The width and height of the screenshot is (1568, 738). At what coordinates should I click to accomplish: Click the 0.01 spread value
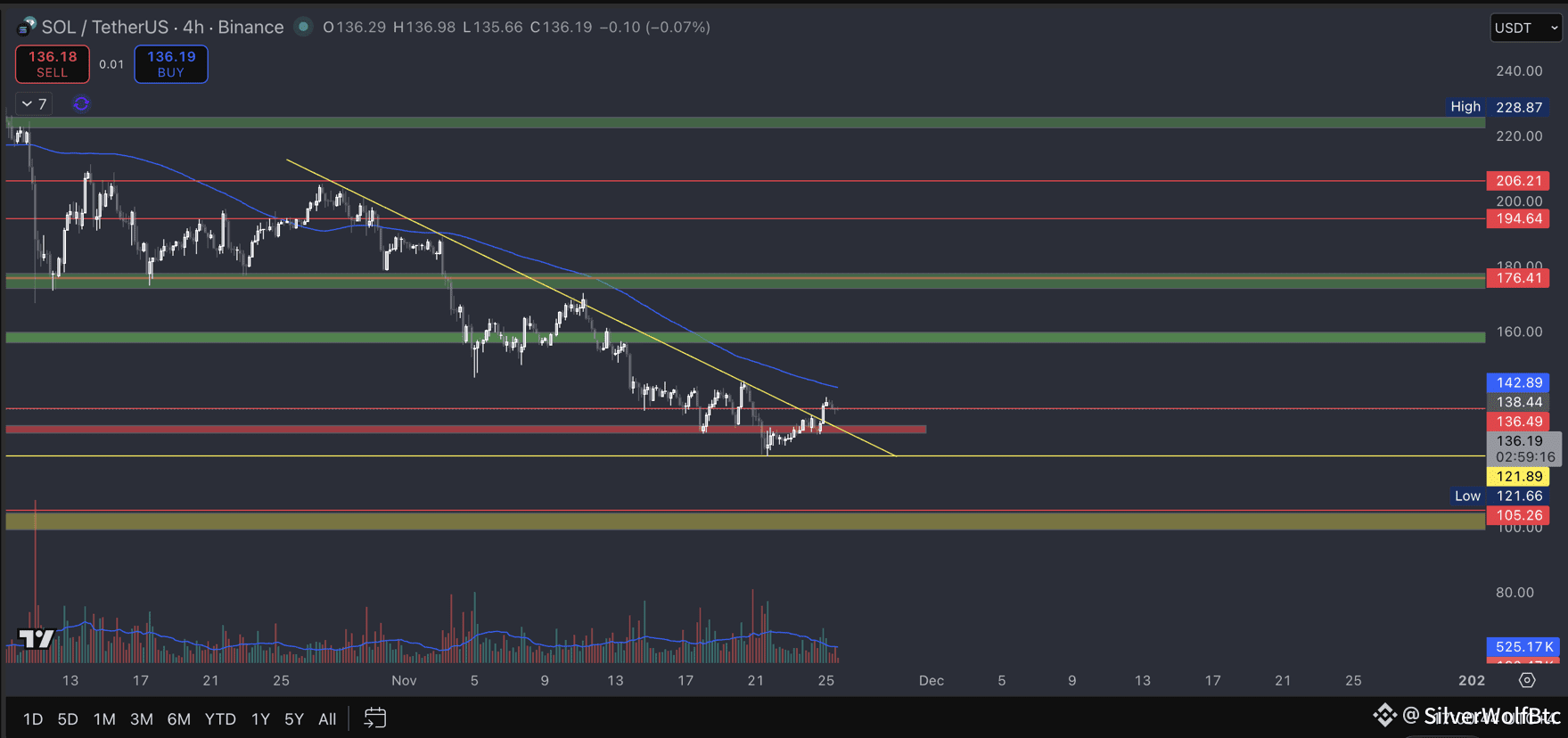[111, 64]
